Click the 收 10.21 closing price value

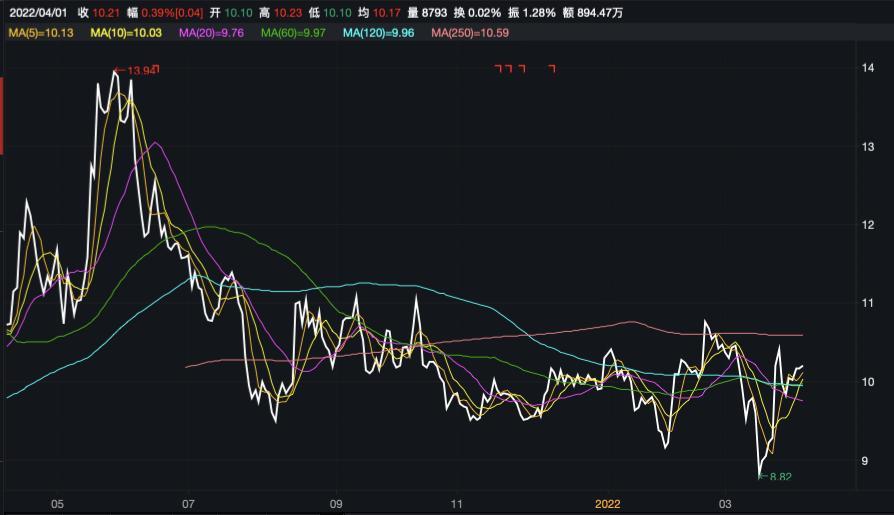[x=98, y=12]
